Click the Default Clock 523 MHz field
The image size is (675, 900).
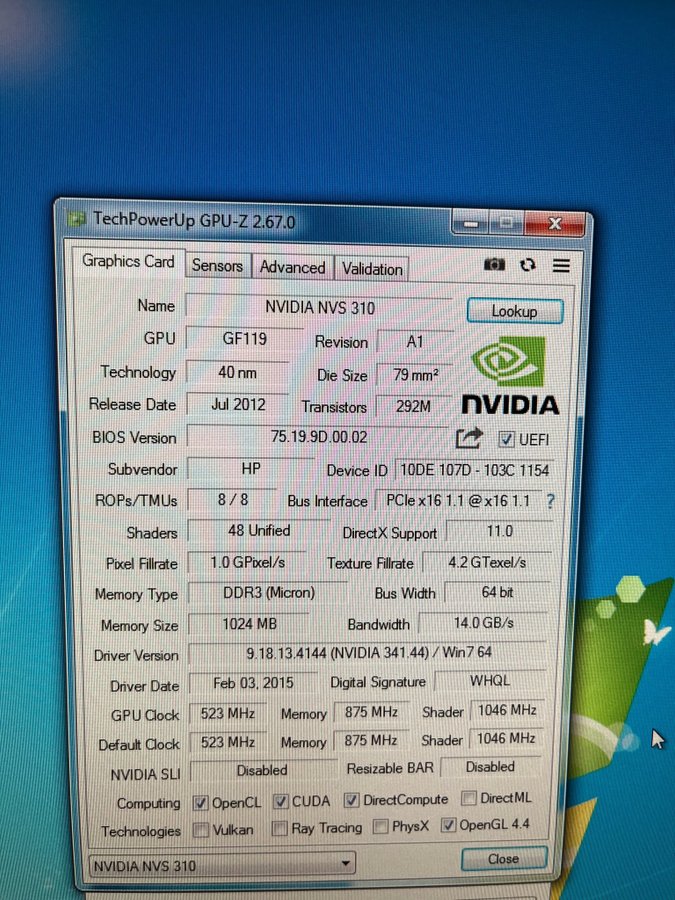[x=228, y=742]
